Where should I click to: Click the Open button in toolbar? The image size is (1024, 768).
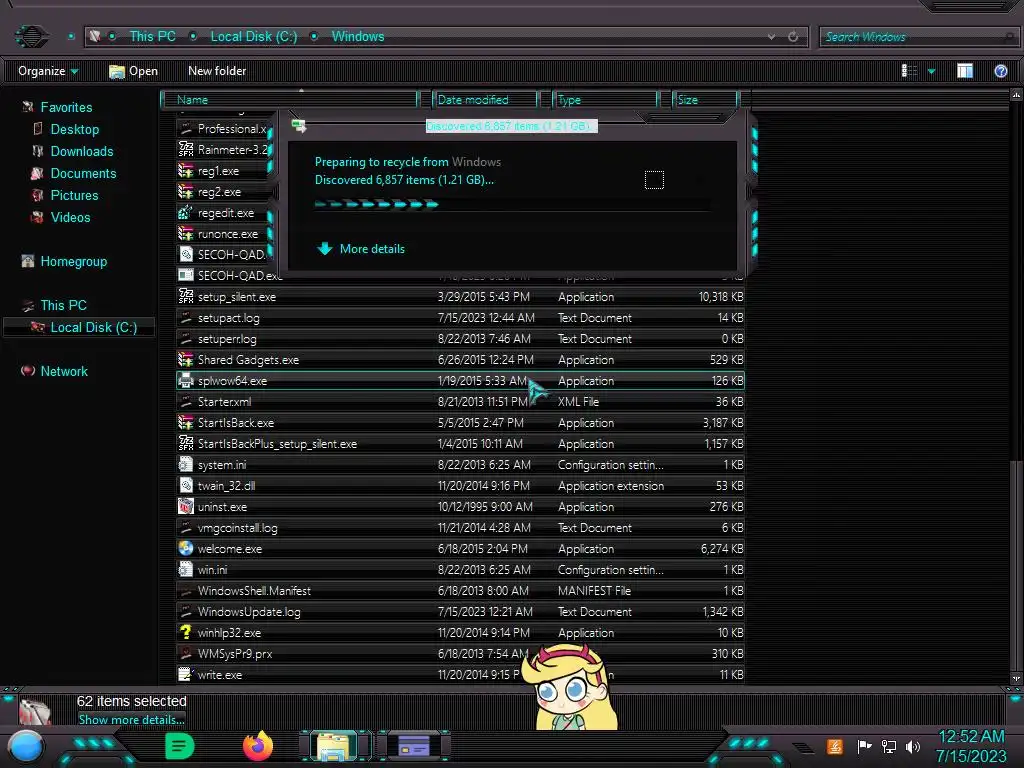[133, 71]
